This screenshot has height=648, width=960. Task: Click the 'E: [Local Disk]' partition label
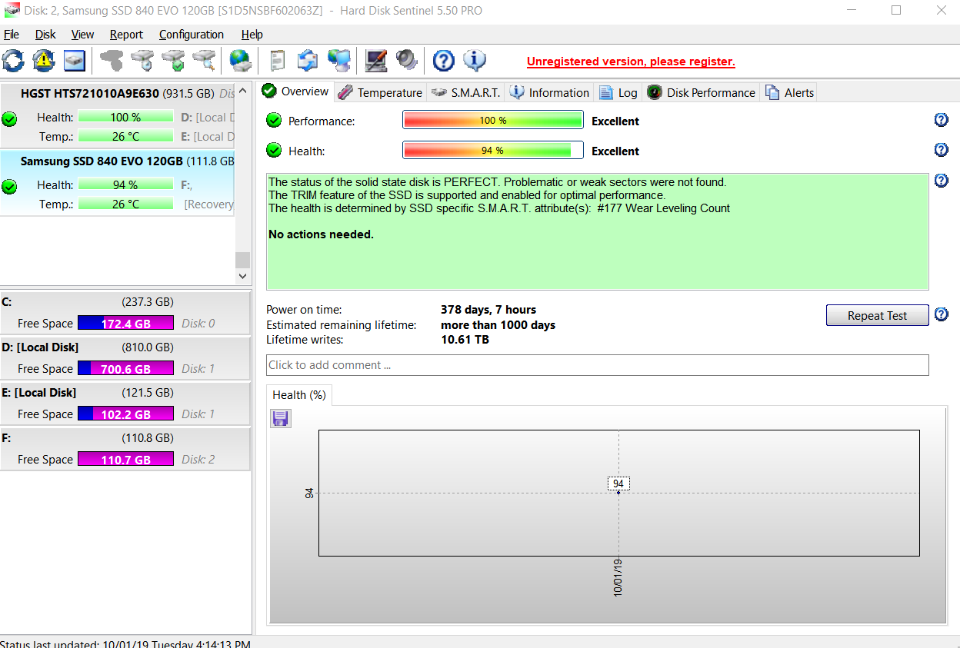click(39, 393)
